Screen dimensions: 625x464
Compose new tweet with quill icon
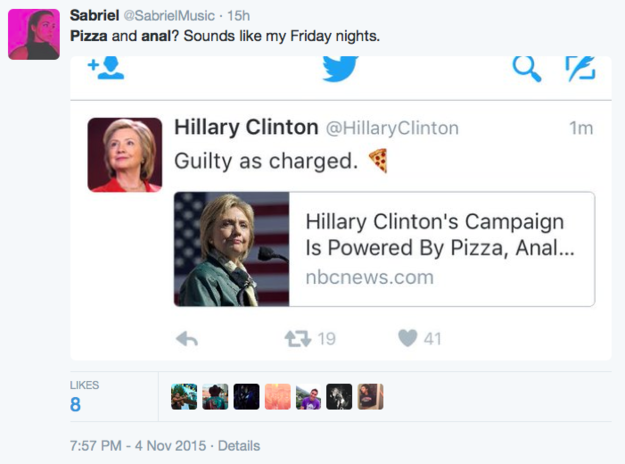pyautogui.click(x=580, y=68)
